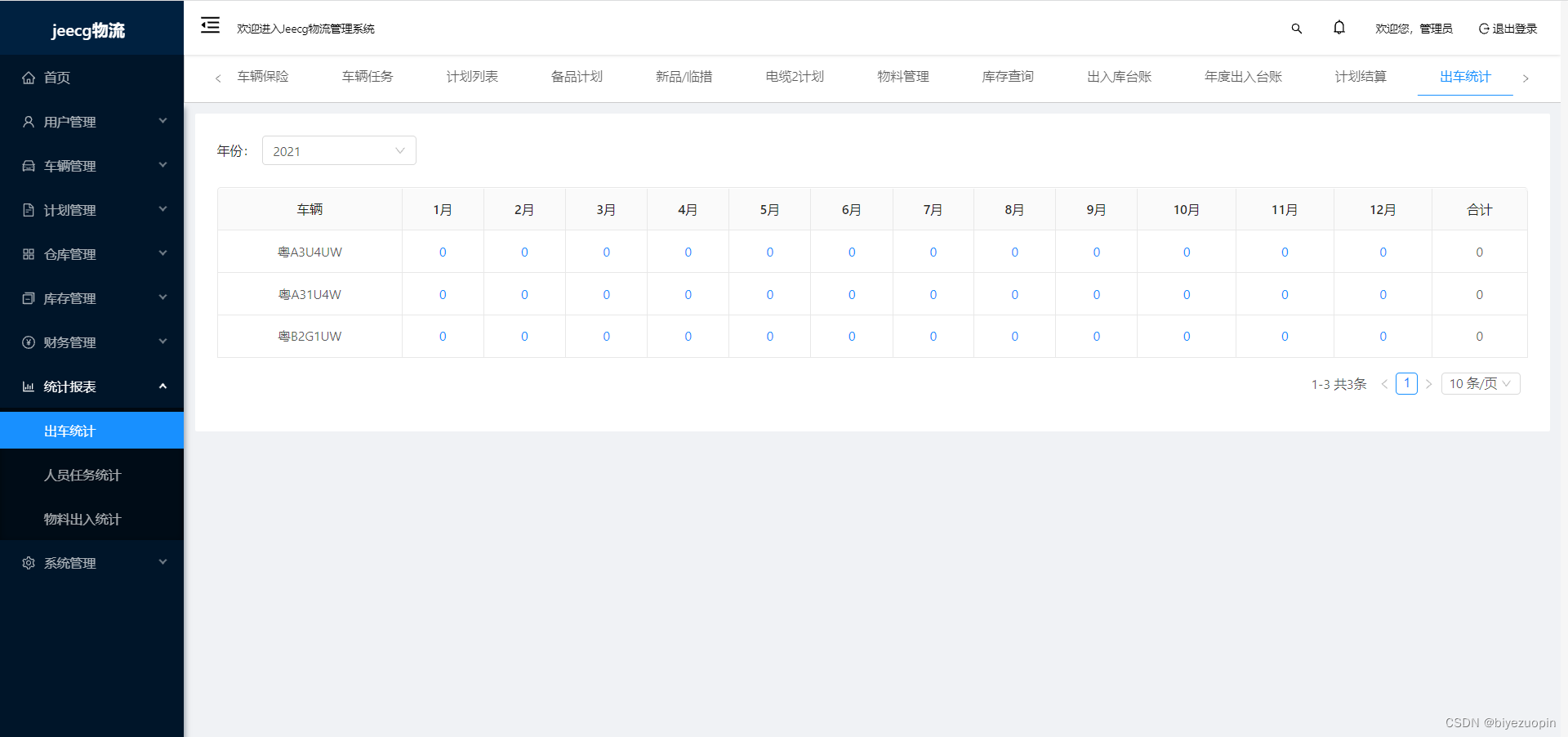The image size is (1568, 737).
Task: Switch to the 备品计划 tab
Action: click(577, 77)
